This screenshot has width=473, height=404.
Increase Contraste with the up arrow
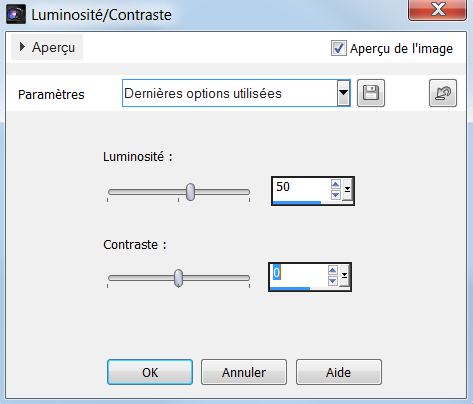tap(332, 270)
